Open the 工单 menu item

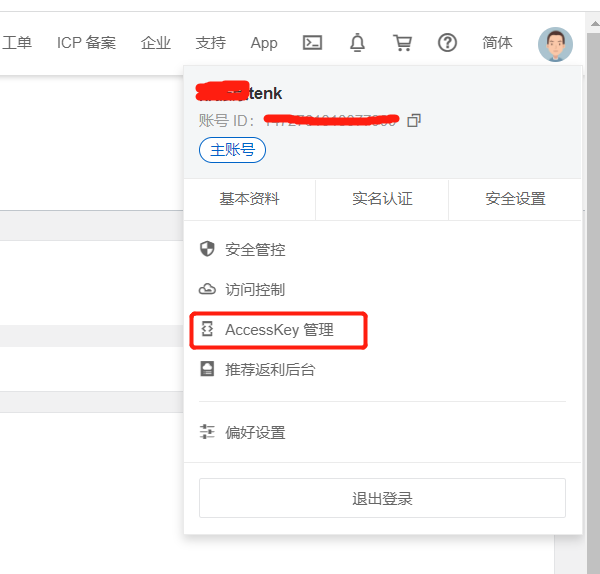[16, 43]
